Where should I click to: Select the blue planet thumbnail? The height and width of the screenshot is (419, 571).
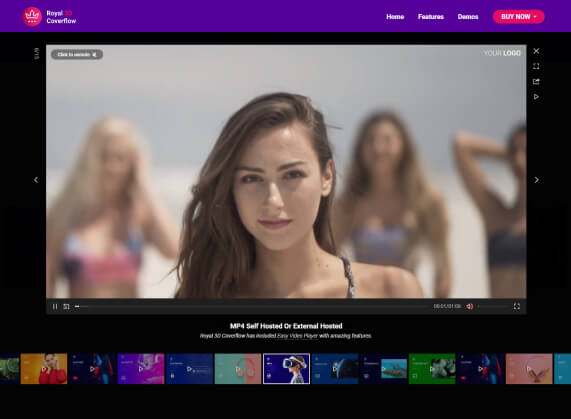[x=335, y=368]
